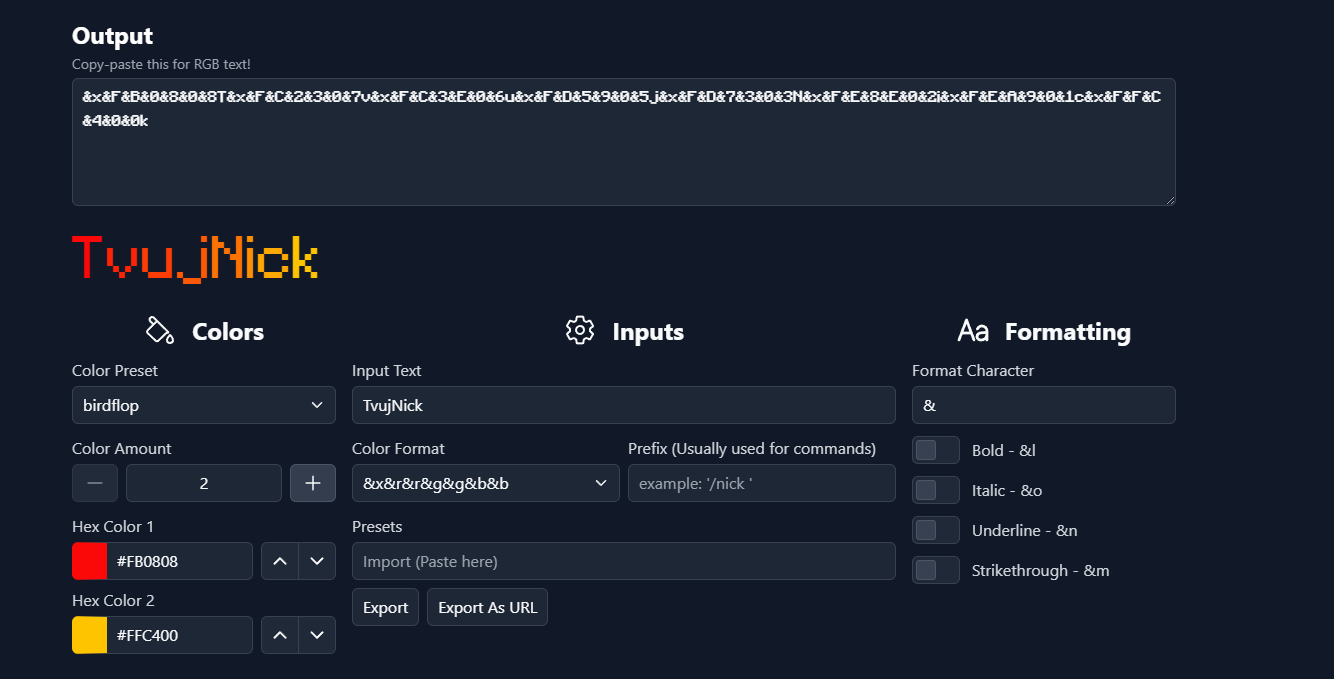Move Hex Color 1 up arrow
1334x679 pixels.
click(280, 561)
